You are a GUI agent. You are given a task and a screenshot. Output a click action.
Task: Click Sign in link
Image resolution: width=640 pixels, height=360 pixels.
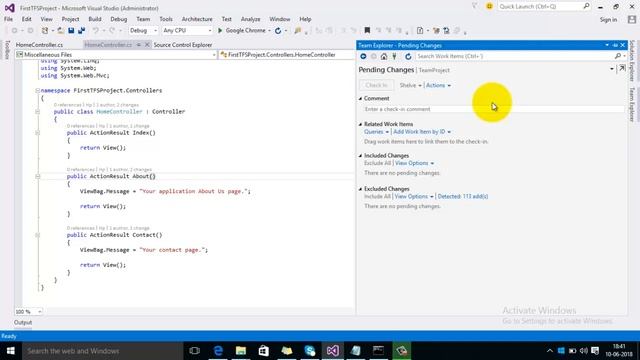tap(608, 20)
